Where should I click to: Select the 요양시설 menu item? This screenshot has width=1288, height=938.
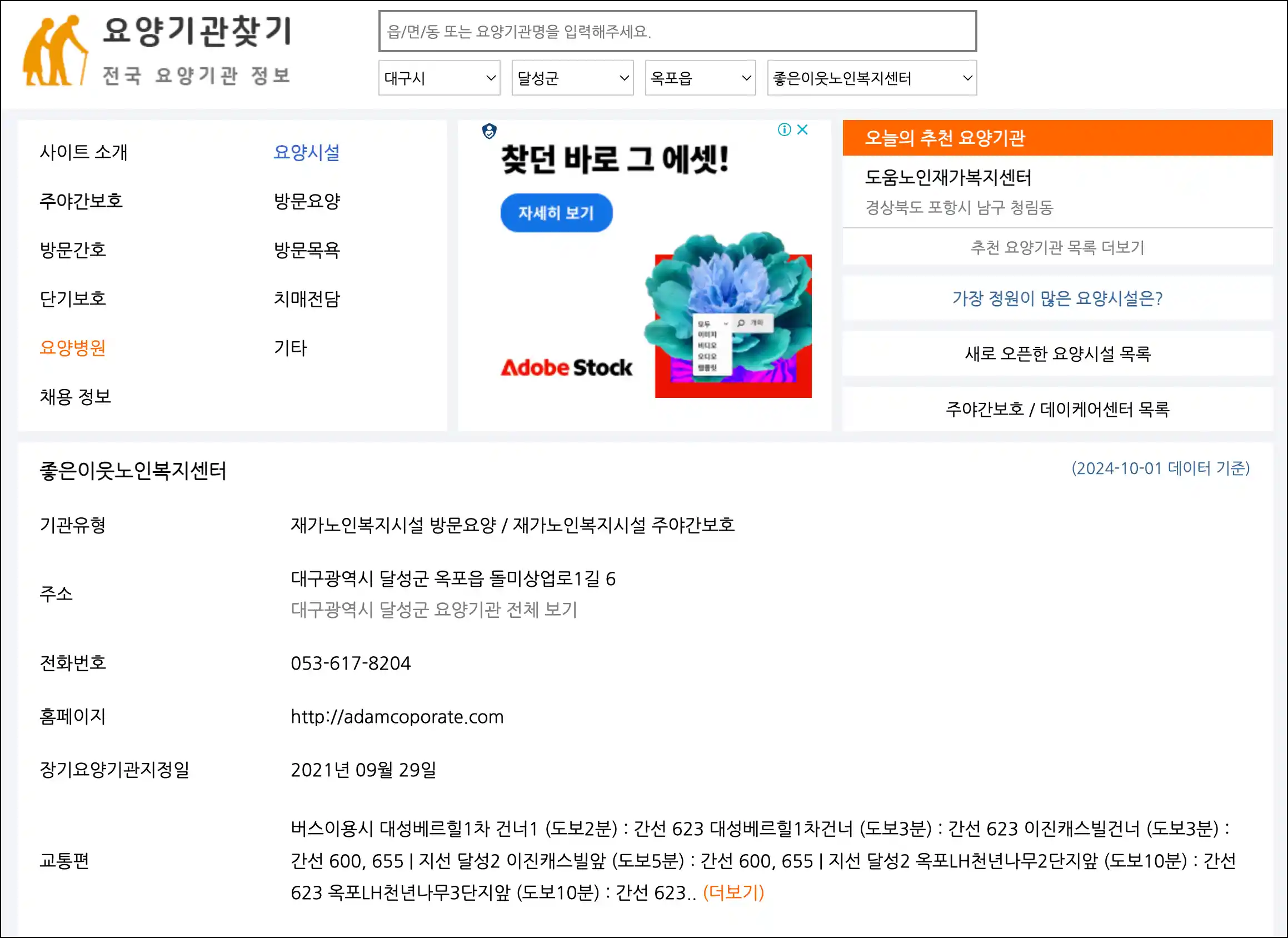tap(307, 152)
